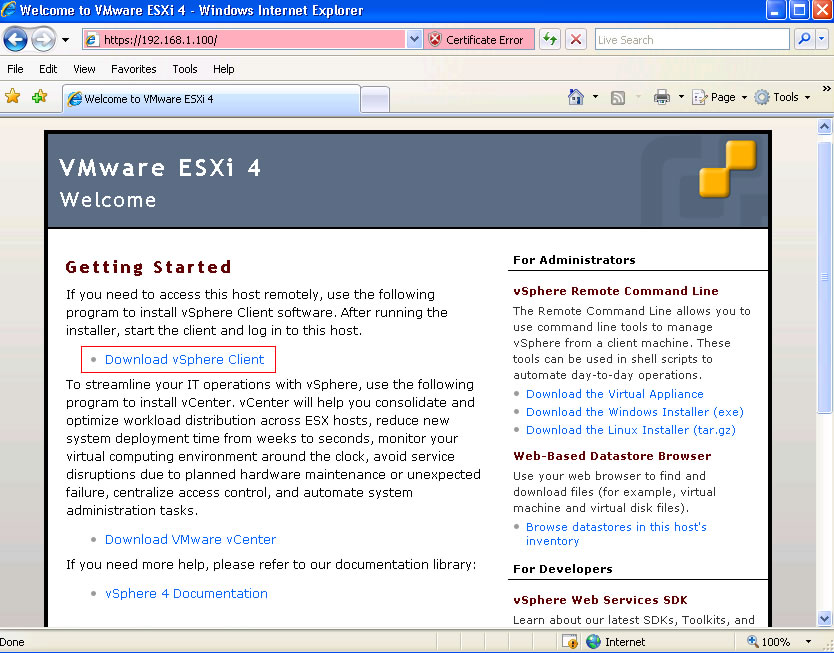Show more command bar items chevron

tap(826, 88)
